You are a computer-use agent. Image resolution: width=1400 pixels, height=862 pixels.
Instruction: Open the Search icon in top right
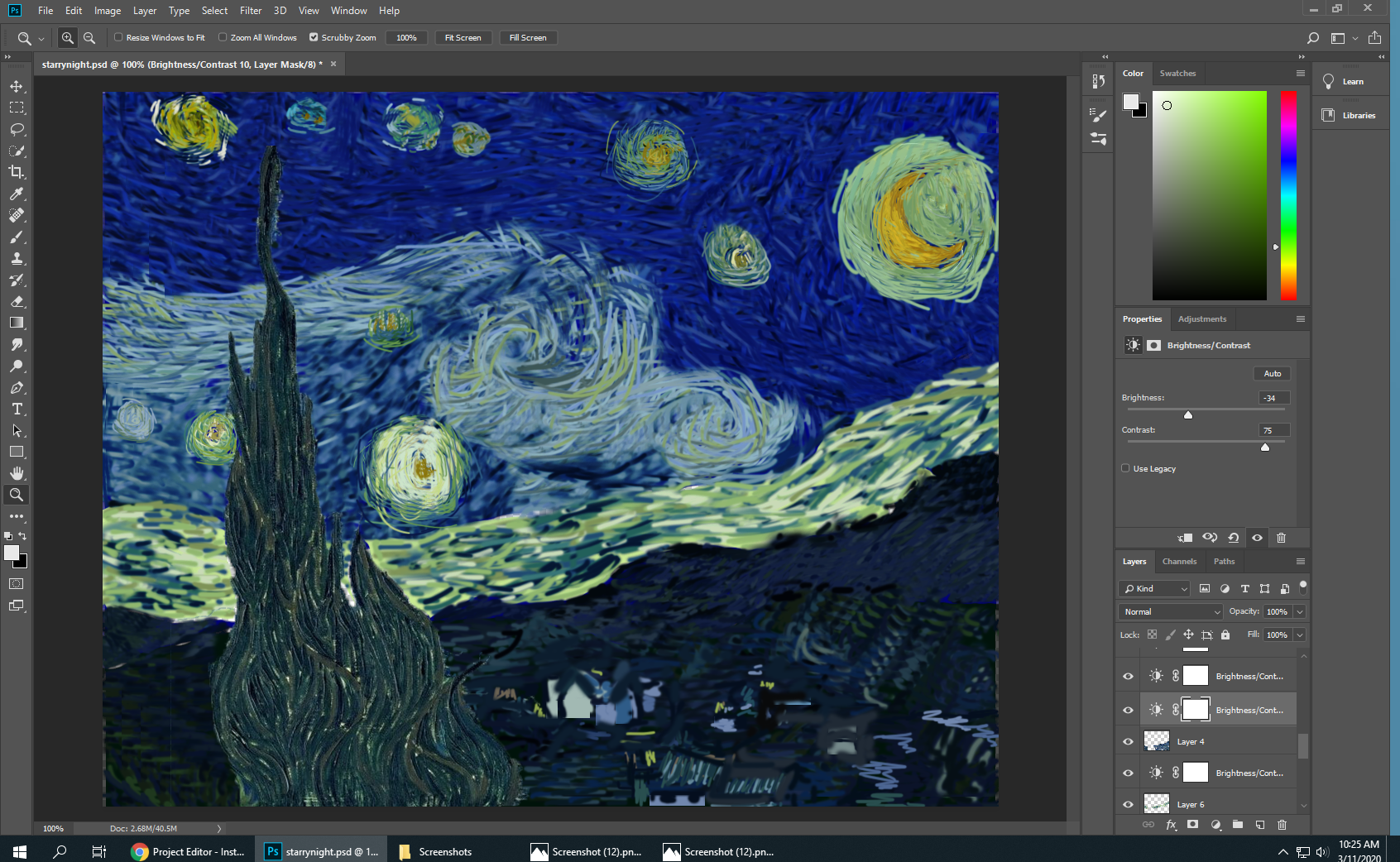tap(1312, 38)
